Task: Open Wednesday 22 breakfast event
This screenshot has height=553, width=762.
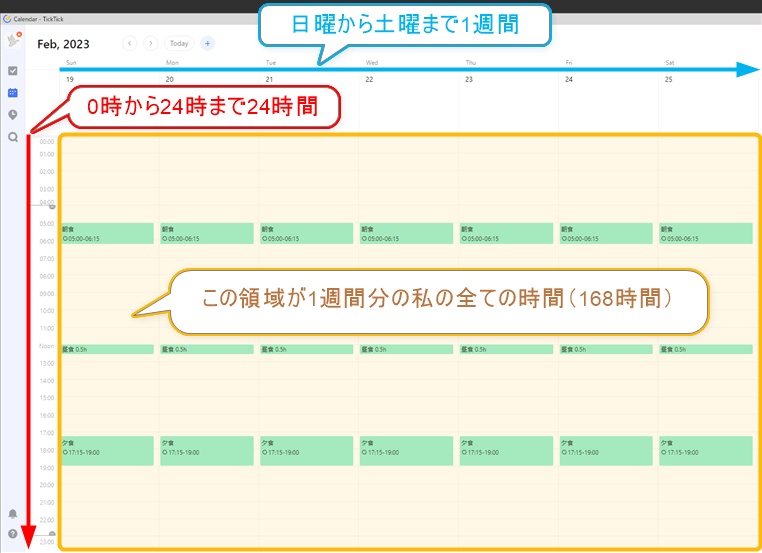Action: click(x=406, y=234)
